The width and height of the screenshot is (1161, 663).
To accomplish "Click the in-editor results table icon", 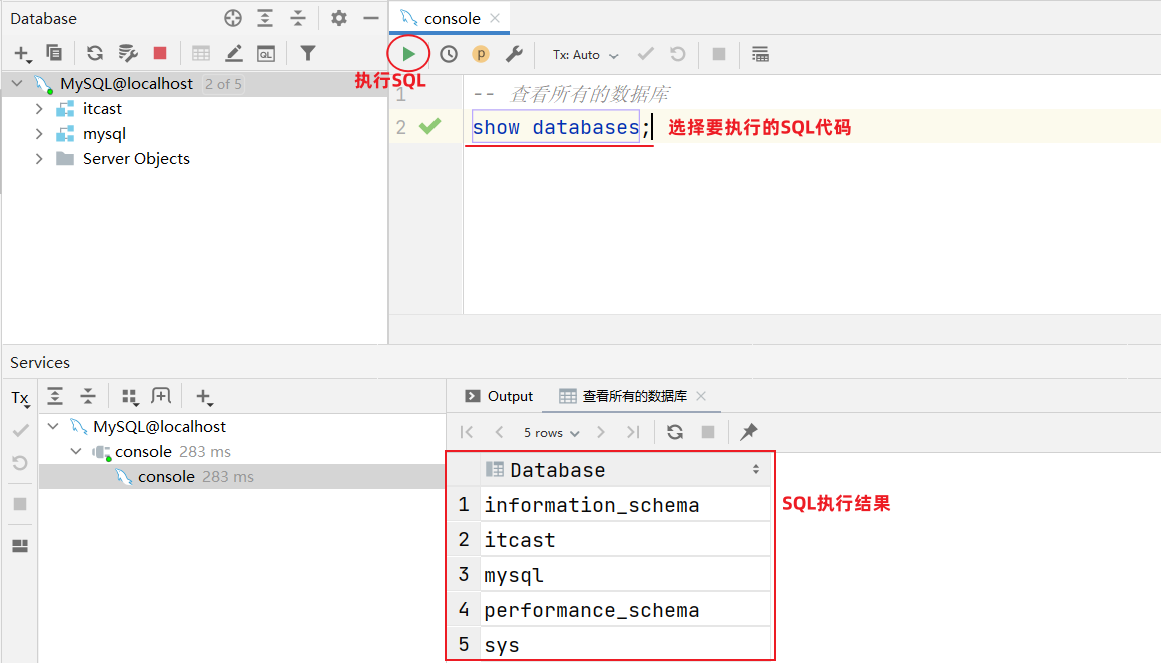I will (x=760, y=54).
